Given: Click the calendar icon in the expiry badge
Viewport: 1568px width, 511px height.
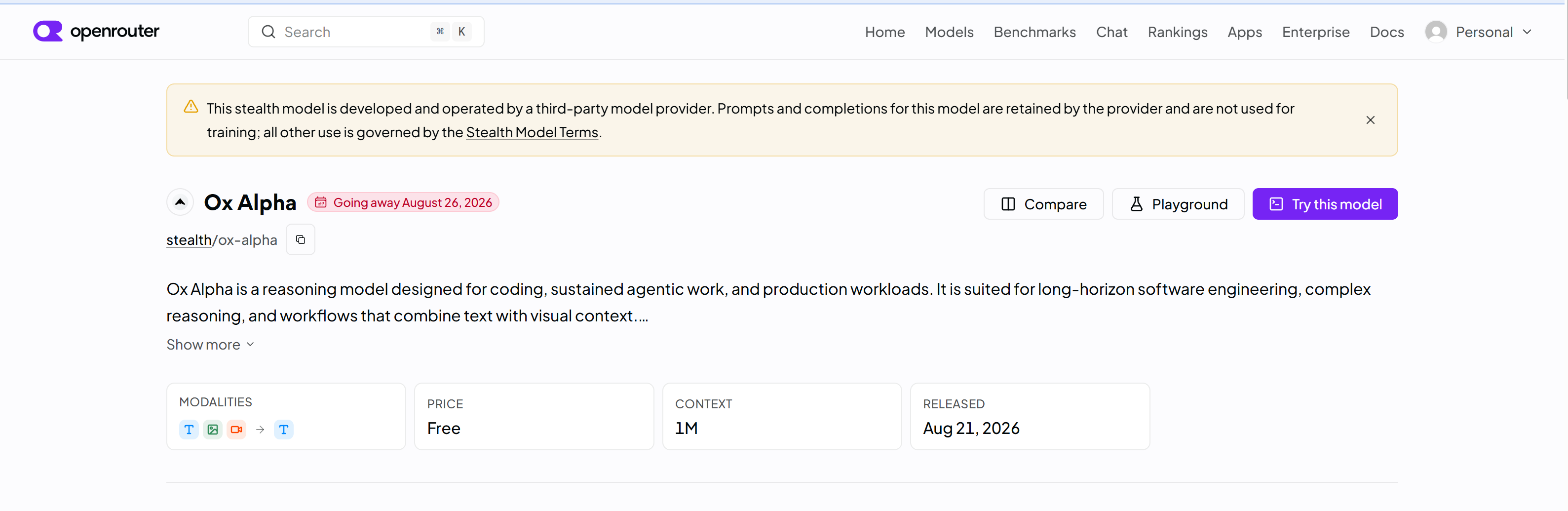Looking at the screenshot, I should (321, 202).
